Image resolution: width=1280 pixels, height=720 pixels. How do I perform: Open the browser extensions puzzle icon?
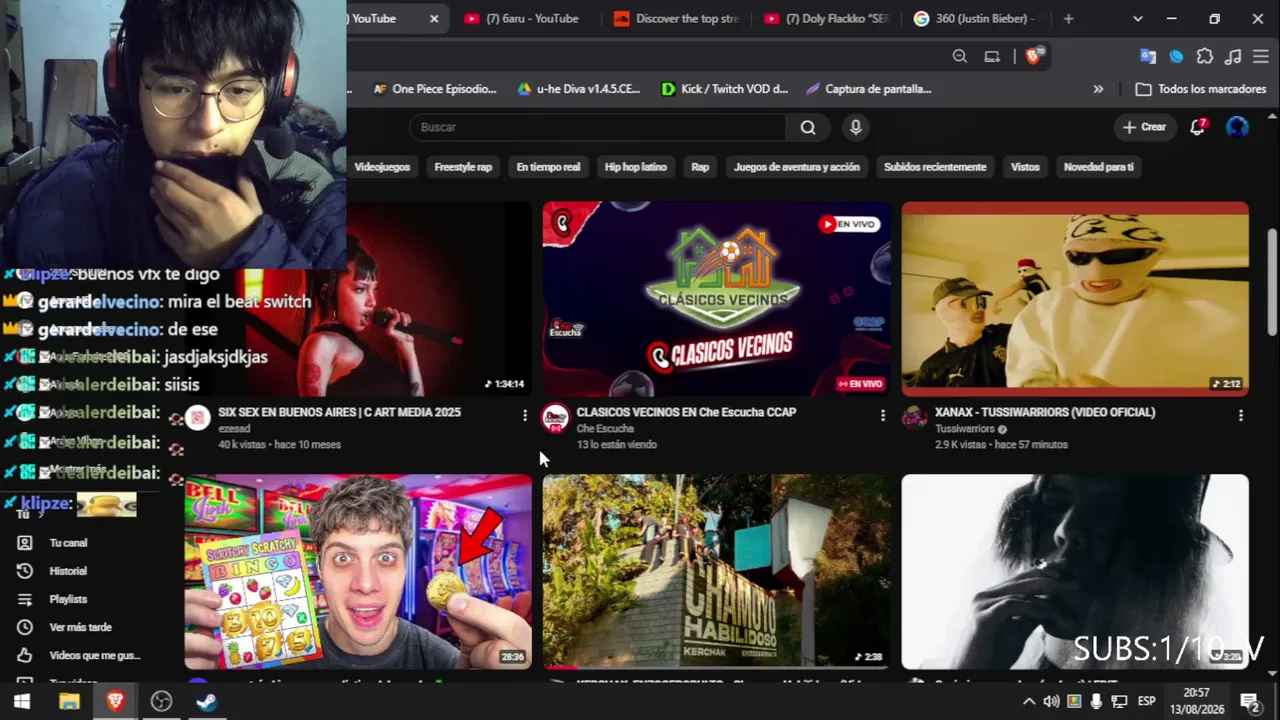pos(1205,56)
